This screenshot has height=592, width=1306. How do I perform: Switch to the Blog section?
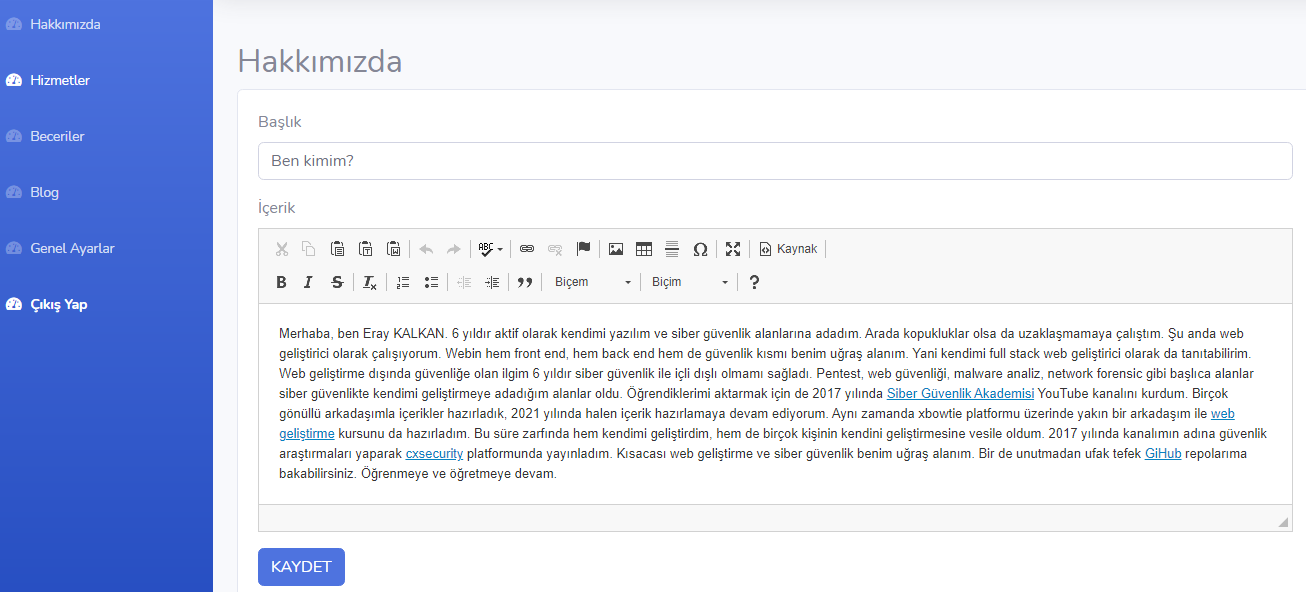tap(44, 192)
